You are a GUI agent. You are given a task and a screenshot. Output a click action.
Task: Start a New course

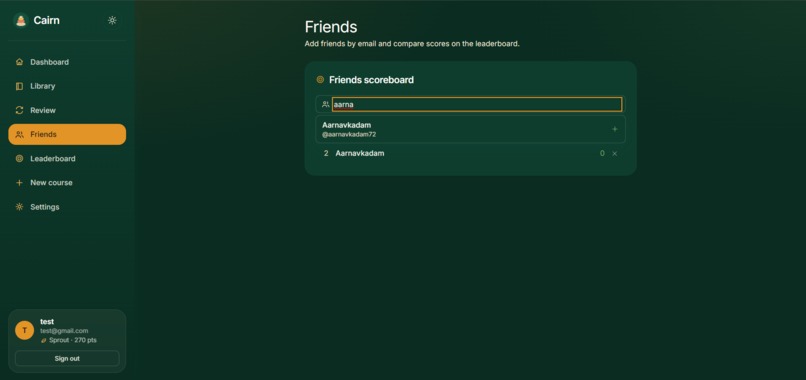point(67,183)
